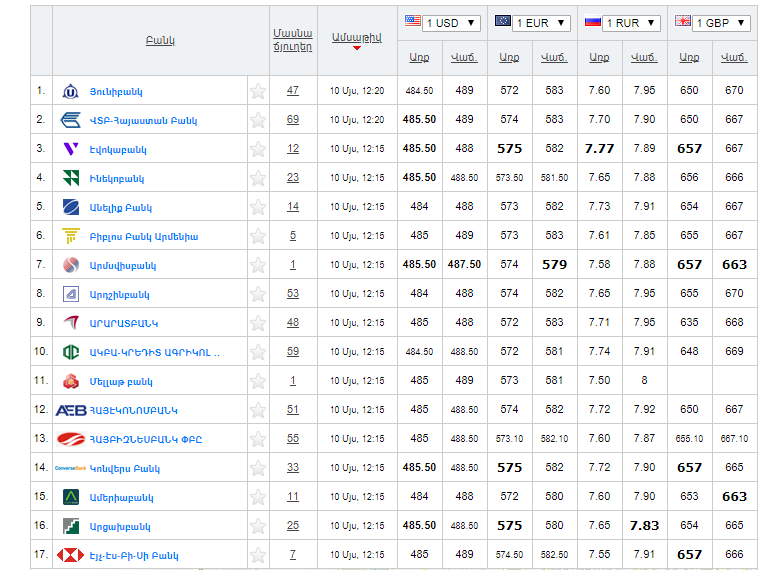Click the Russian flag icon next to RUR
768x570 pixels.
point(593,22)
